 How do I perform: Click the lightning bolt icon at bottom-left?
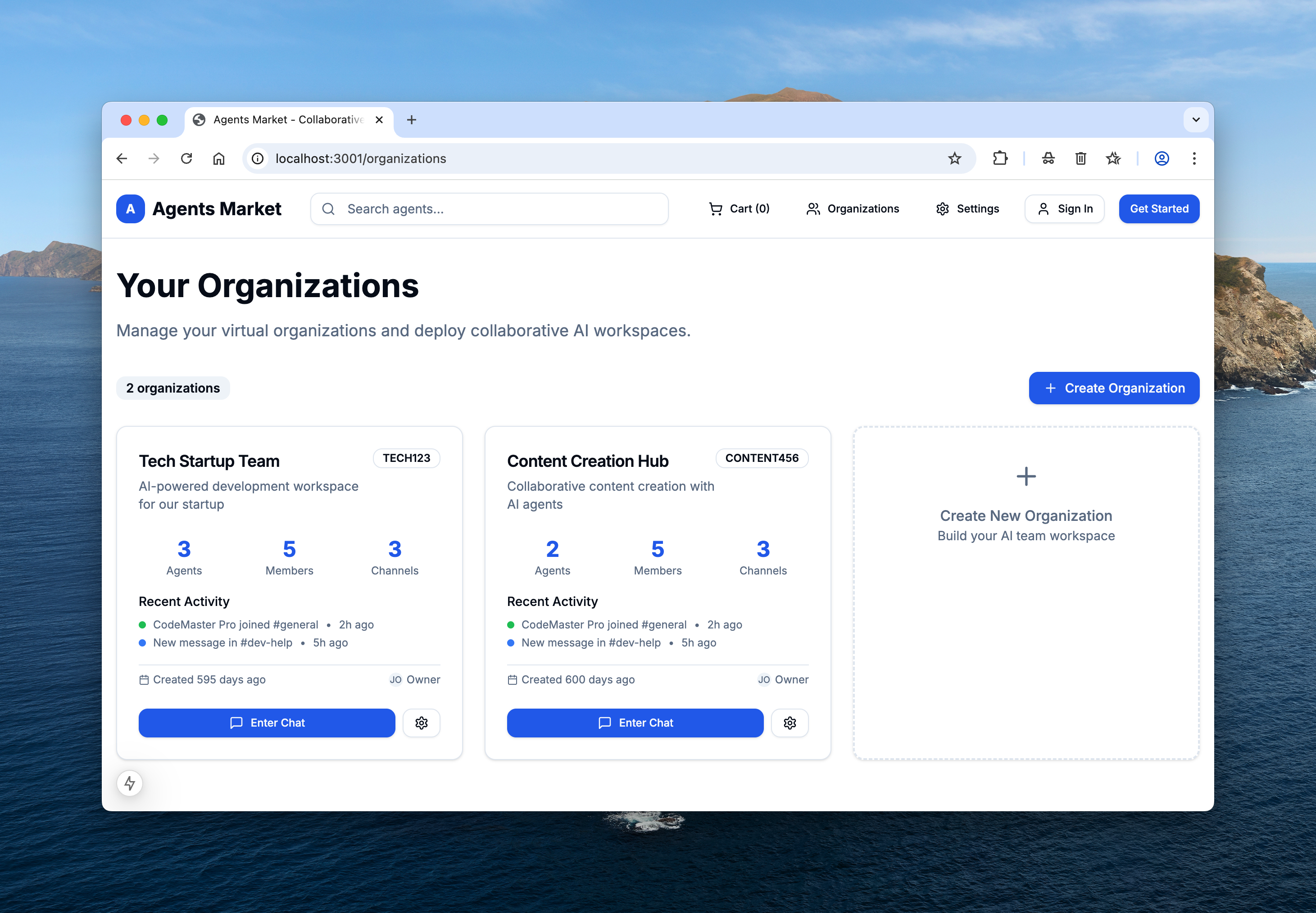130,782
